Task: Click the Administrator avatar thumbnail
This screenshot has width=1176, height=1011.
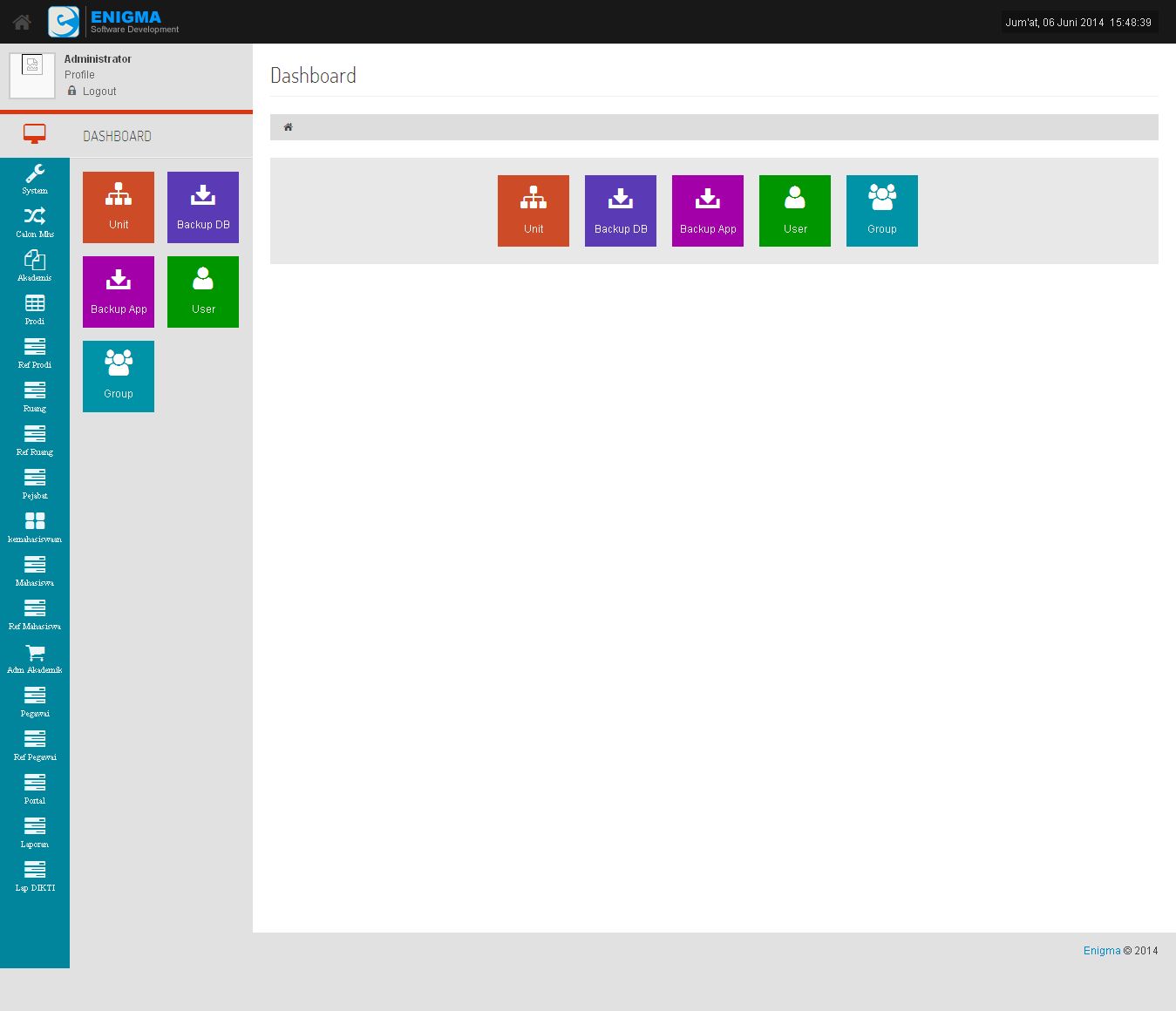Action: [x=32, y=76]
